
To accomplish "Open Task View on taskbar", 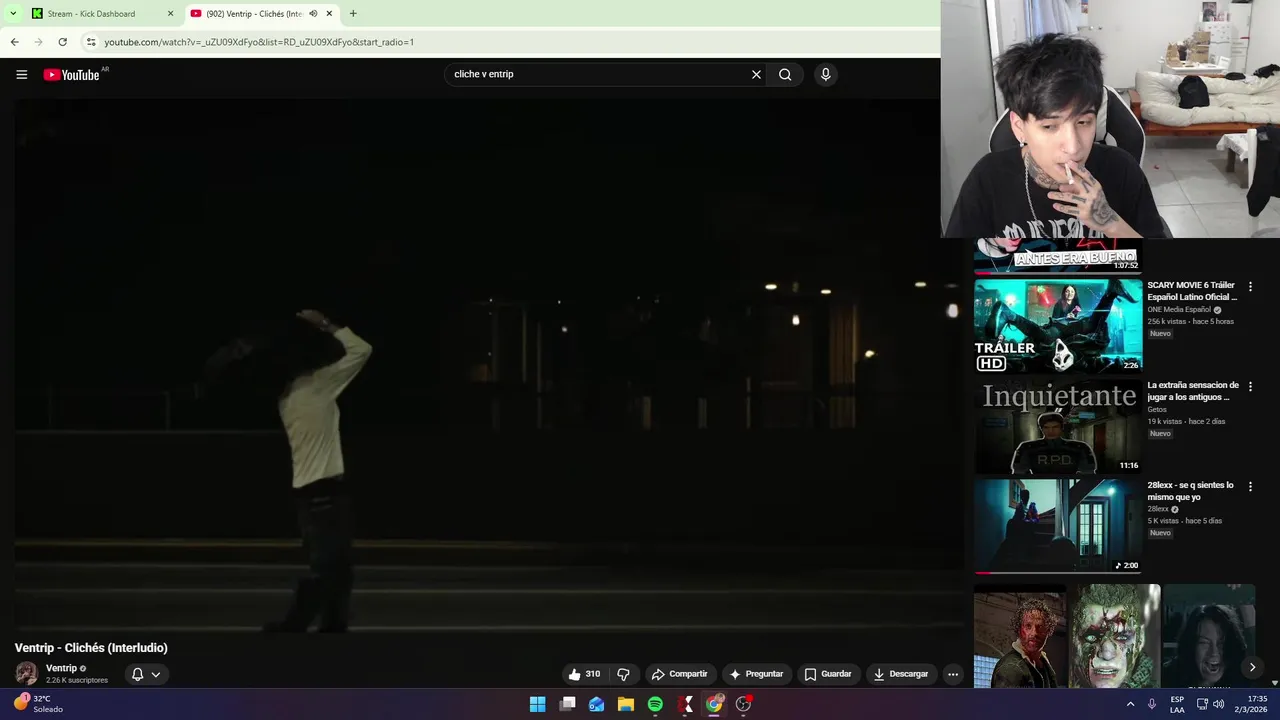I will (567, 704).
